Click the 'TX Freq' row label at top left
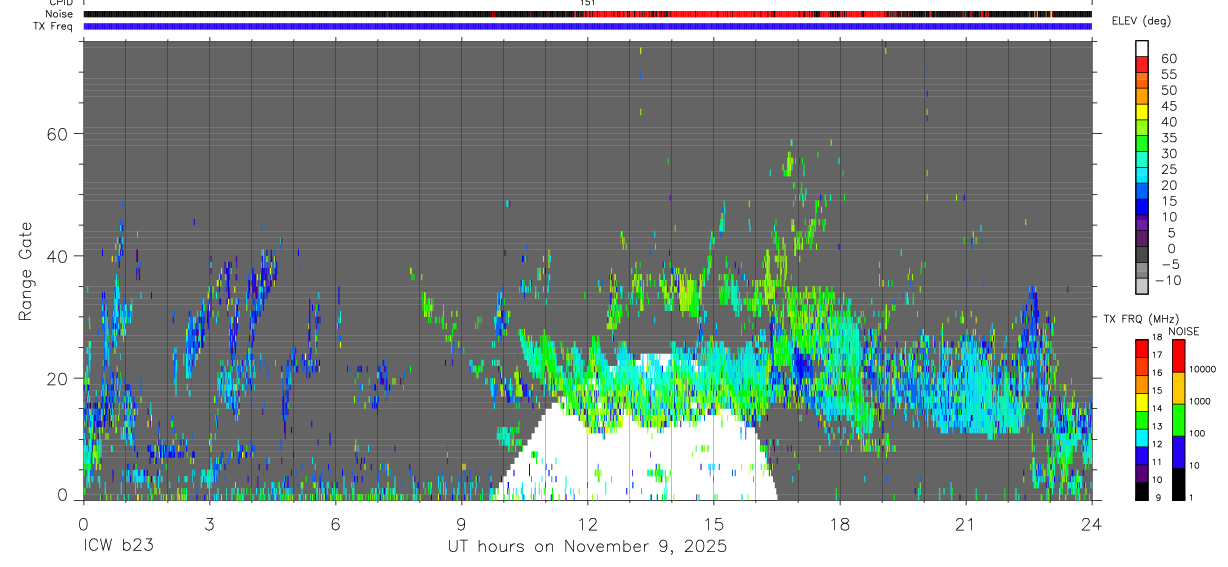The height and width of the screenshot is (567, 1228). click(55, 26)
